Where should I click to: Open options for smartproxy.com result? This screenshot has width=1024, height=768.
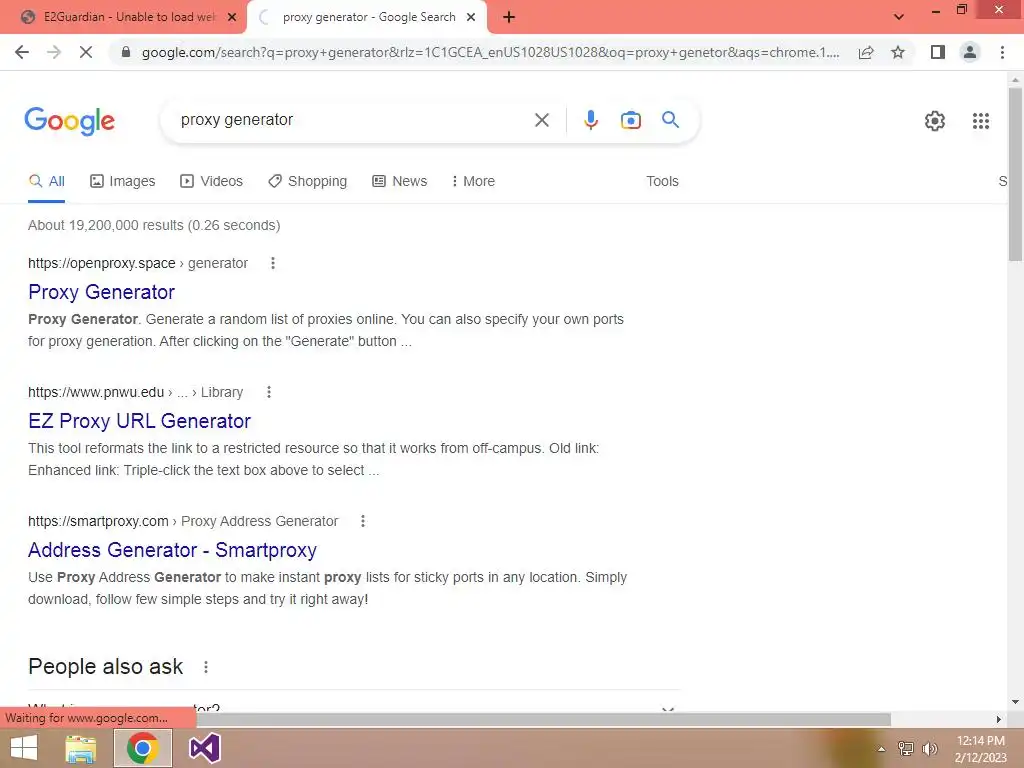click(x=363, y=521)
